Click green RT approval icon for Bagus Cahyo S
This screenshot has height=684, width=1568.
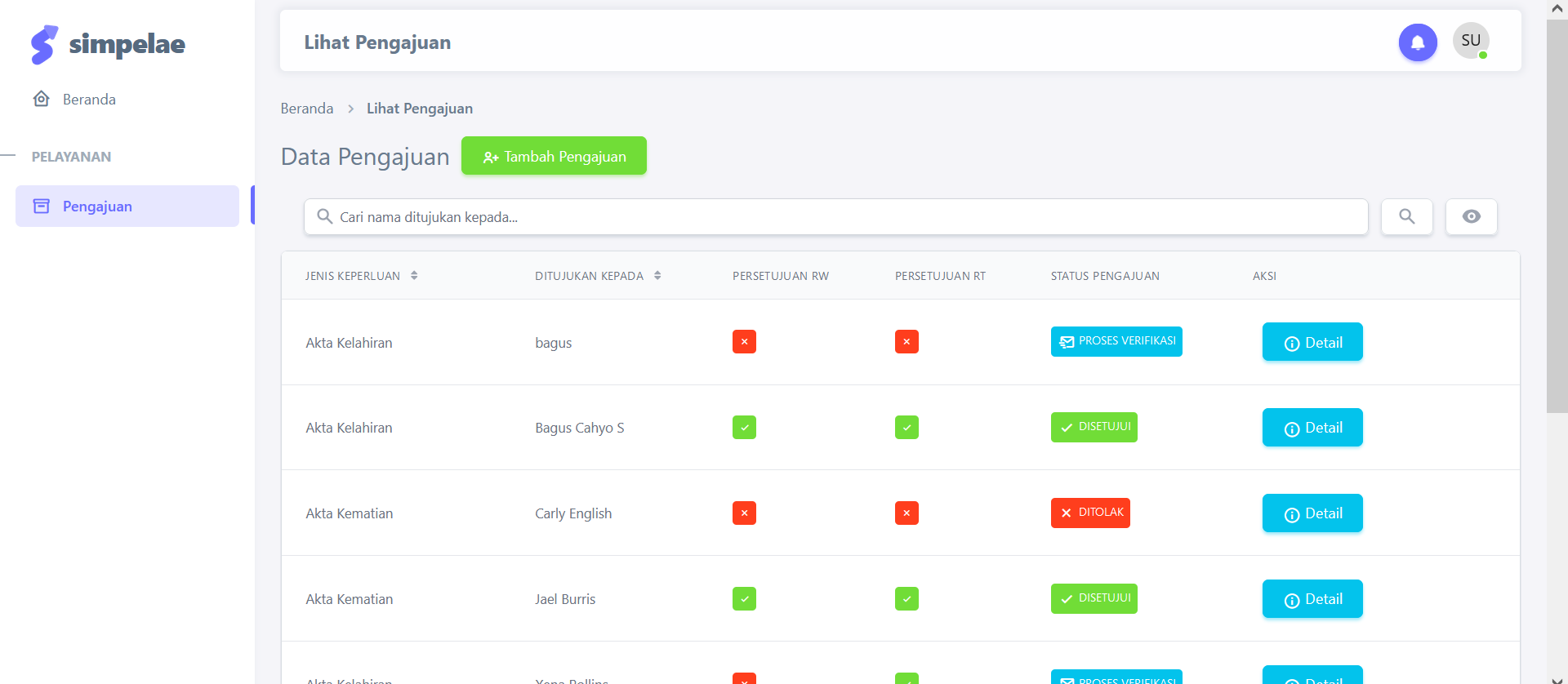tap(906, 428)
